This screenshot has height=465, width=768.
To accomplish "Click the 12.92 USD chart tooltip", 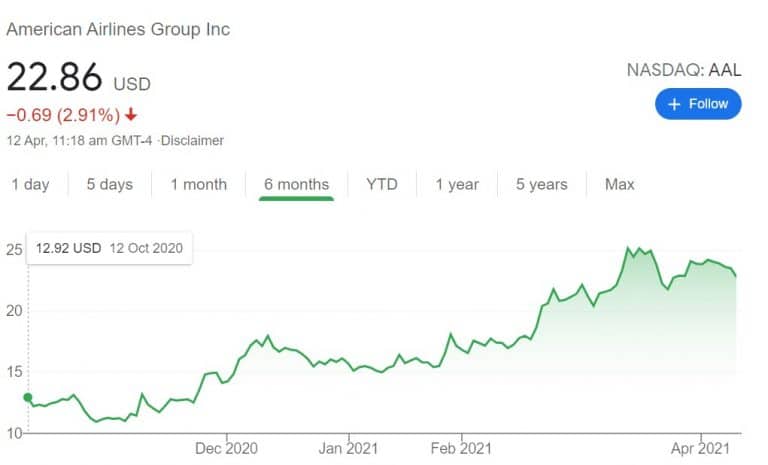I will [109, 248].
